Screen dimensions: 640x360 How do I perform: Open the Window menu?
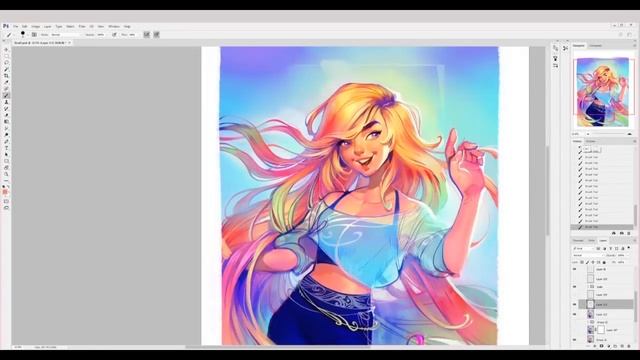[x=114, y=26]
